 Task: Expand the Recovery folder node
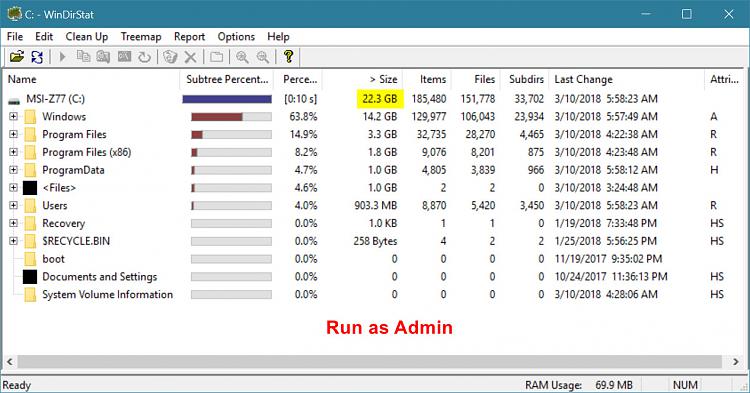click(x=13, y=223)
